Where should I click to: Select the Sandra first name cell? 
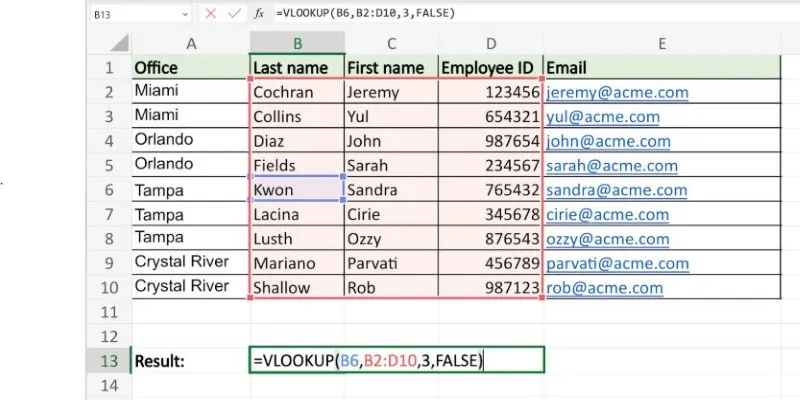(391, 190)
